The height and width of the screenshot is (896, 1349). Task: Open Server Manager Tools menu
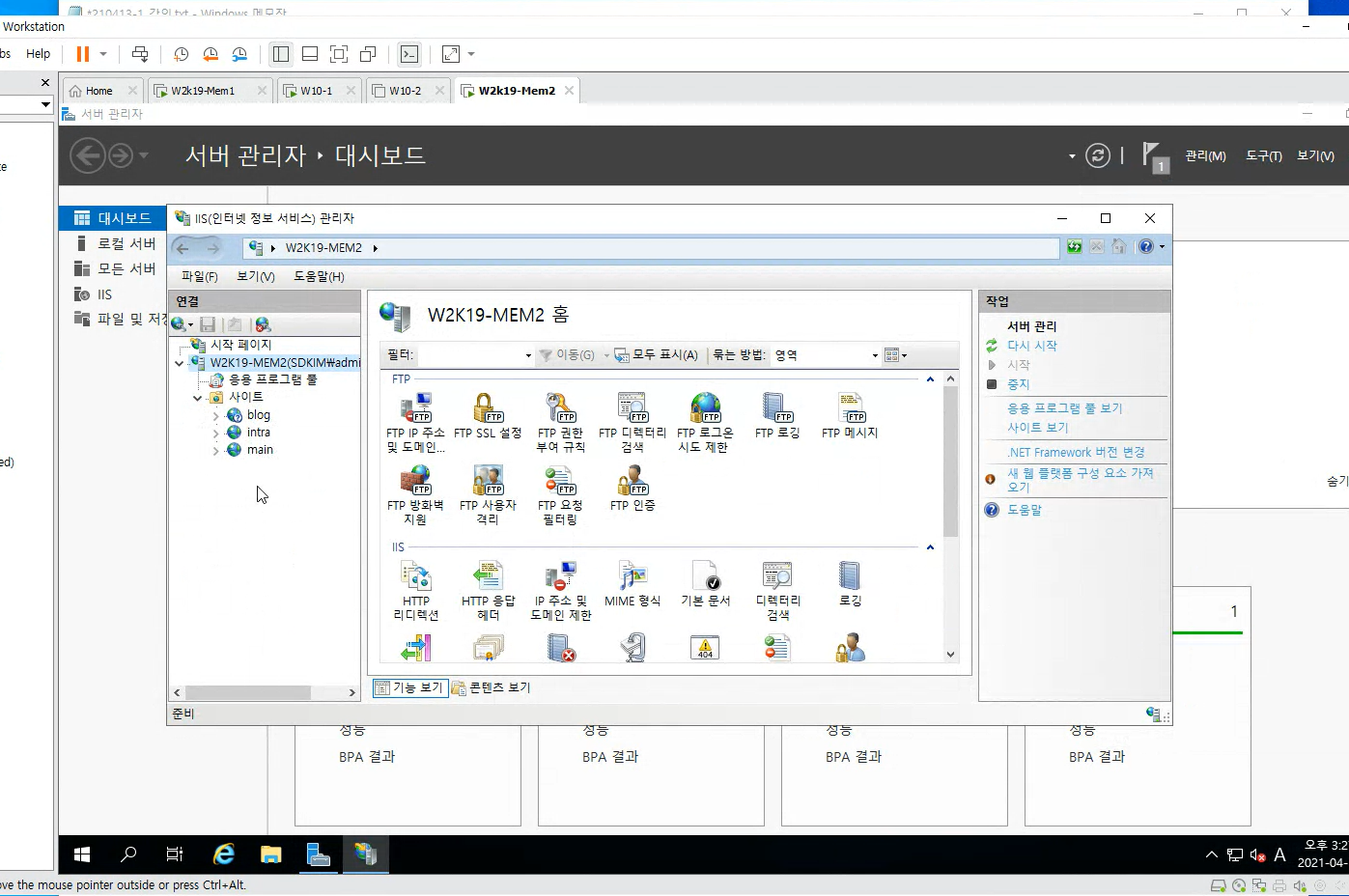click(1263, 155)
